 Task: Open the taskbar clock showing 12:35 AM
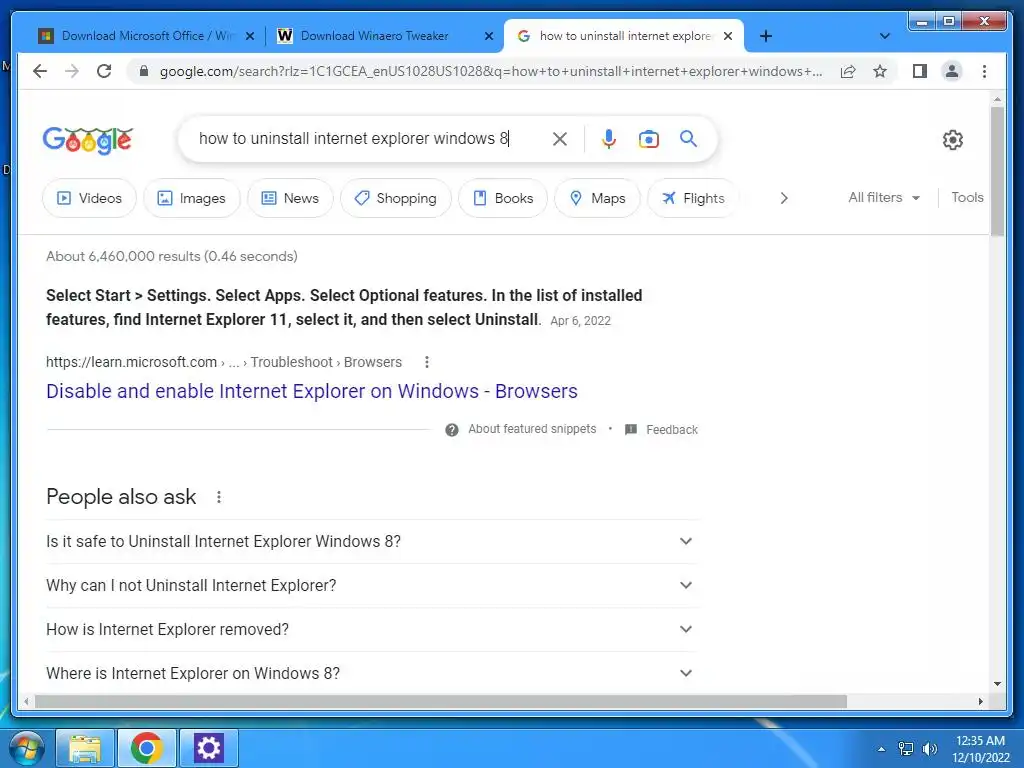980,749
